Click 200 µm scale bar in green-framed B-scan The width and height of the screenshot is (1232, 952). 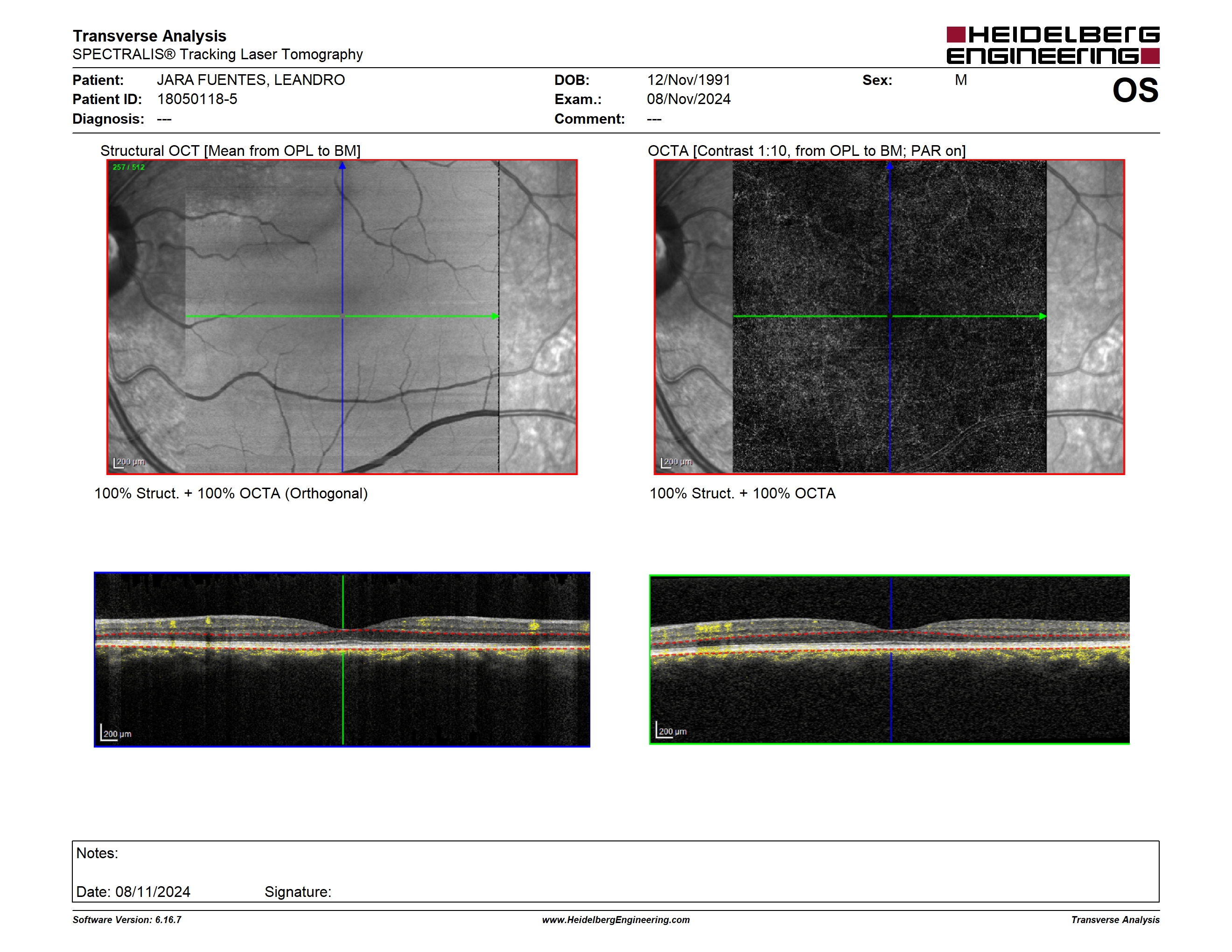click(x=671, y=730)
